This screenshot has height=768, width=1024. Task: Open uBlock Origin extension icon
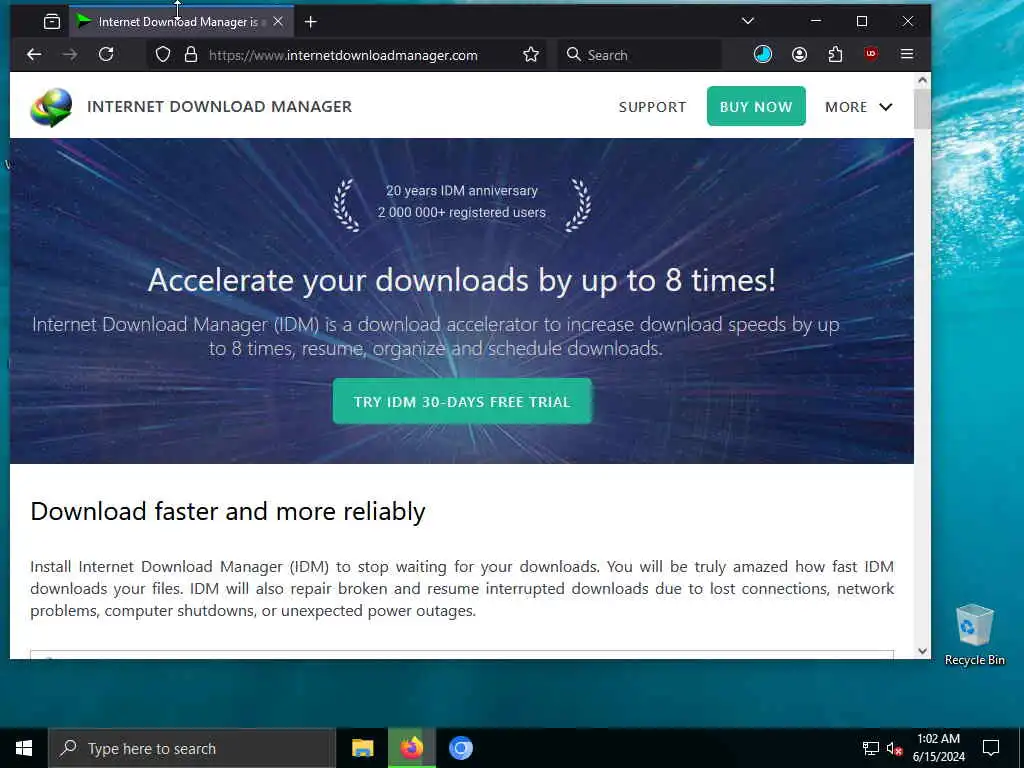[x=871, y=54]
